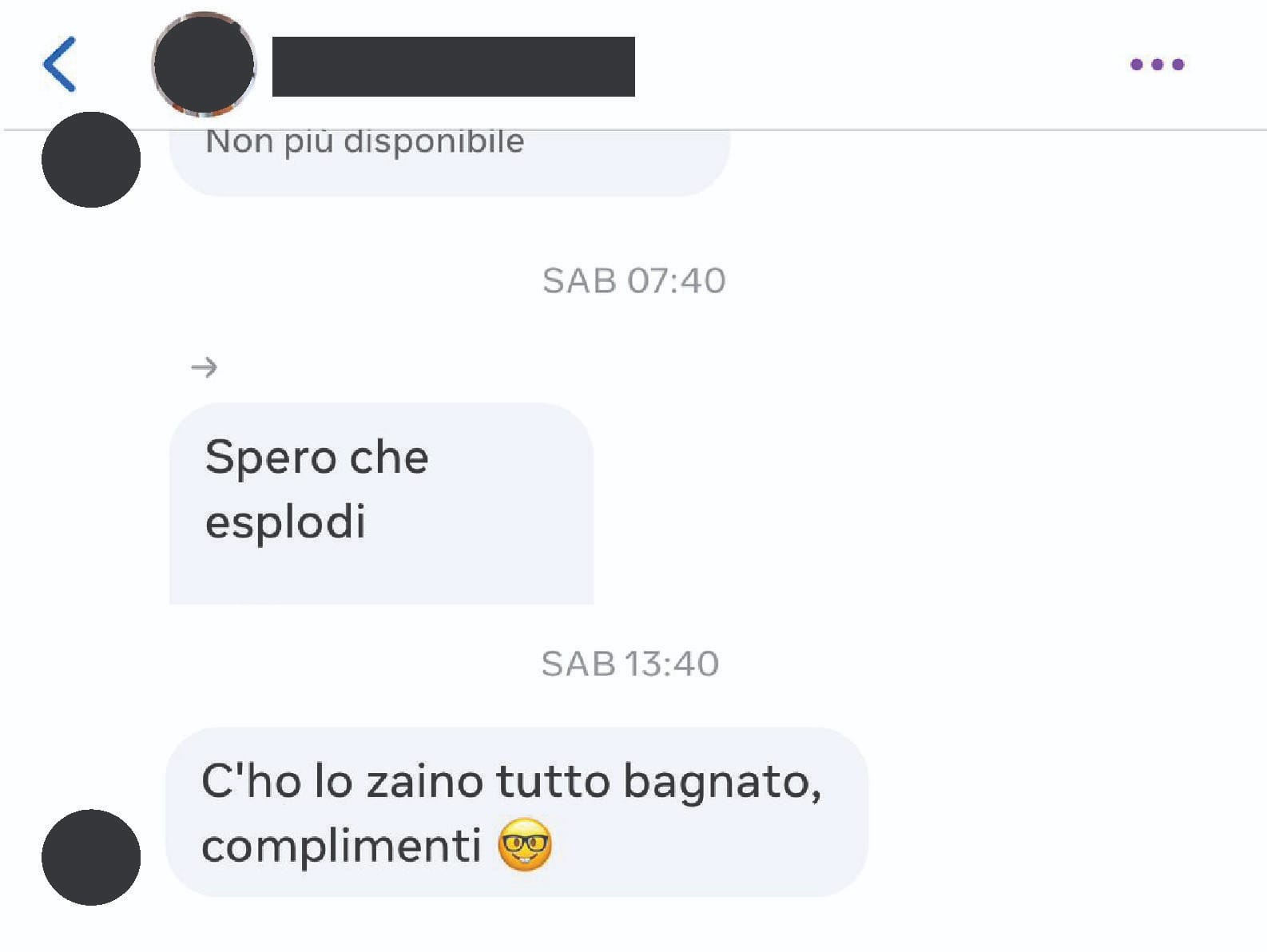The height and width of the screenshot is (952, 1267).
Task: Go back using the blue chevron arrow
Action: [60, 64]
